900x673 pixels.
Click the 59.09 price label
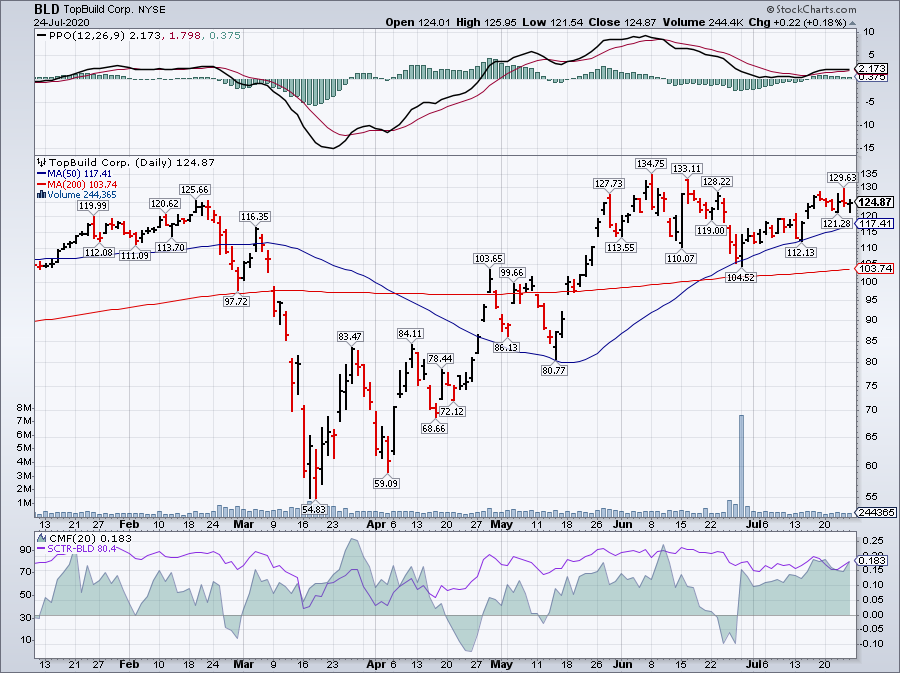point(386,483)
